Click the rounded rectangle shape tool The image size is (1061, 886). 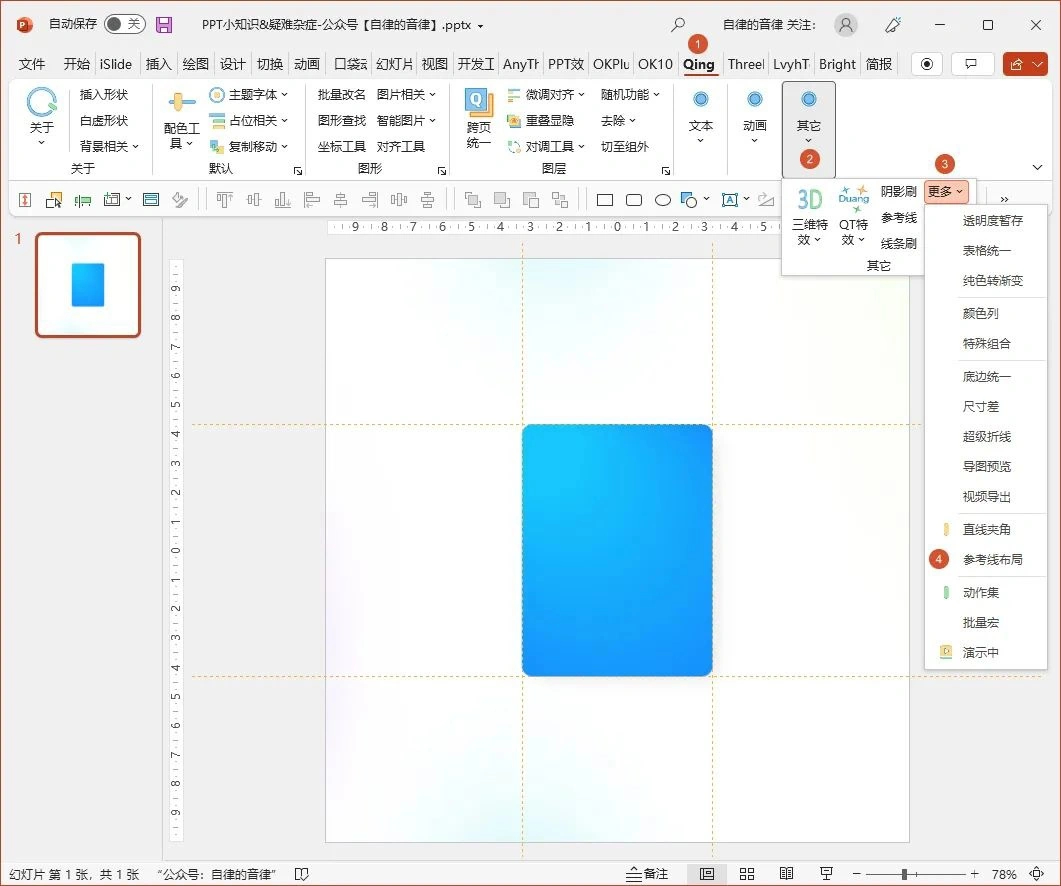coord(633,200)
